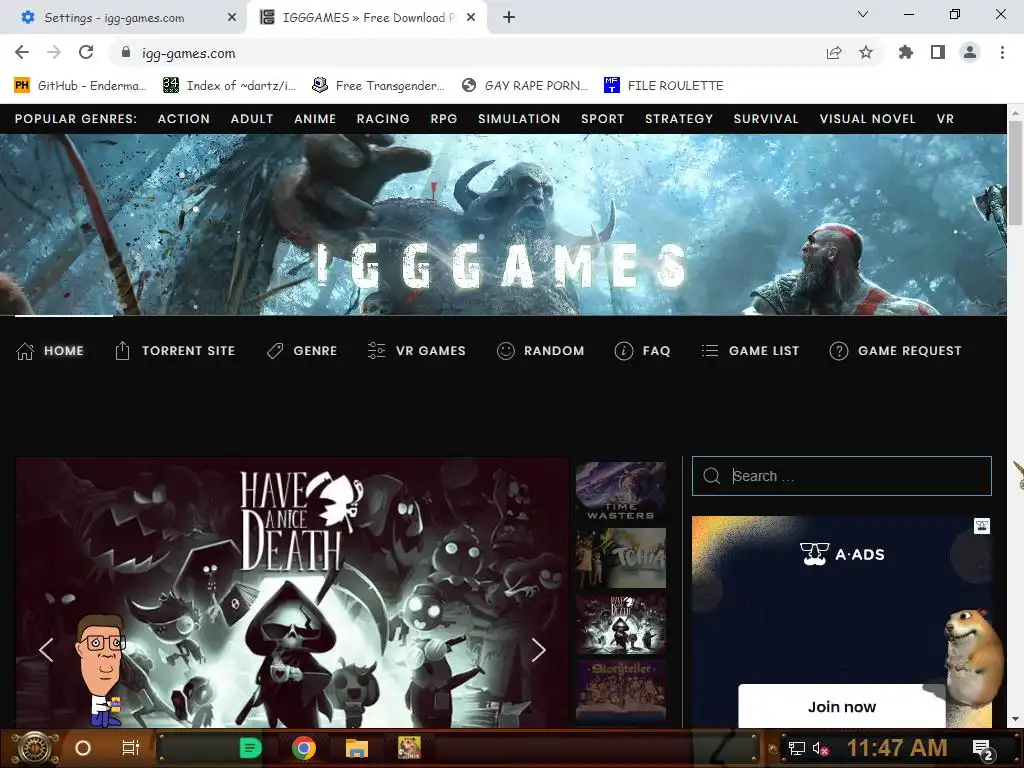
Task: Open GitHub - Enderma bookmark
Action: (x=81, y=86)
